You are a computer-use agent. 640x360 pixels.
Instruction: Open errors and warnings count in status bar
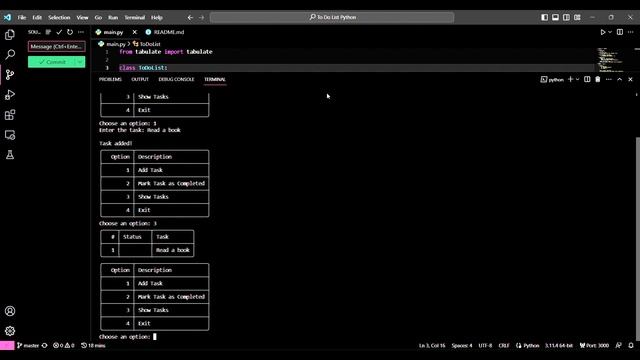pos(64,345)
